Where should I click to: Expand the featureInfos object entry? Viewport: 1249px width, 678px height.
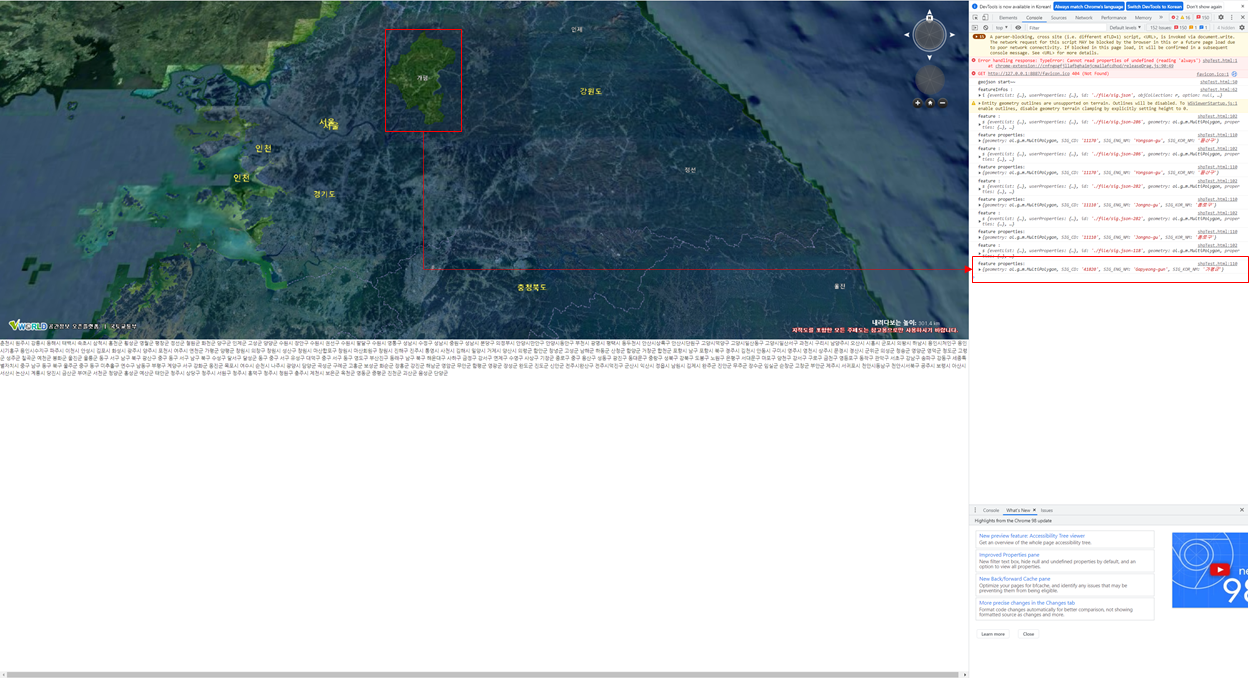pyautogui.click(x=980, y=95)
